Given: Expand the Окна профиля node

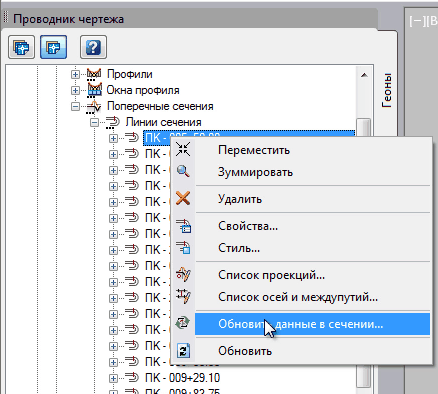Looking at the screenshot, I should [75, 90].
